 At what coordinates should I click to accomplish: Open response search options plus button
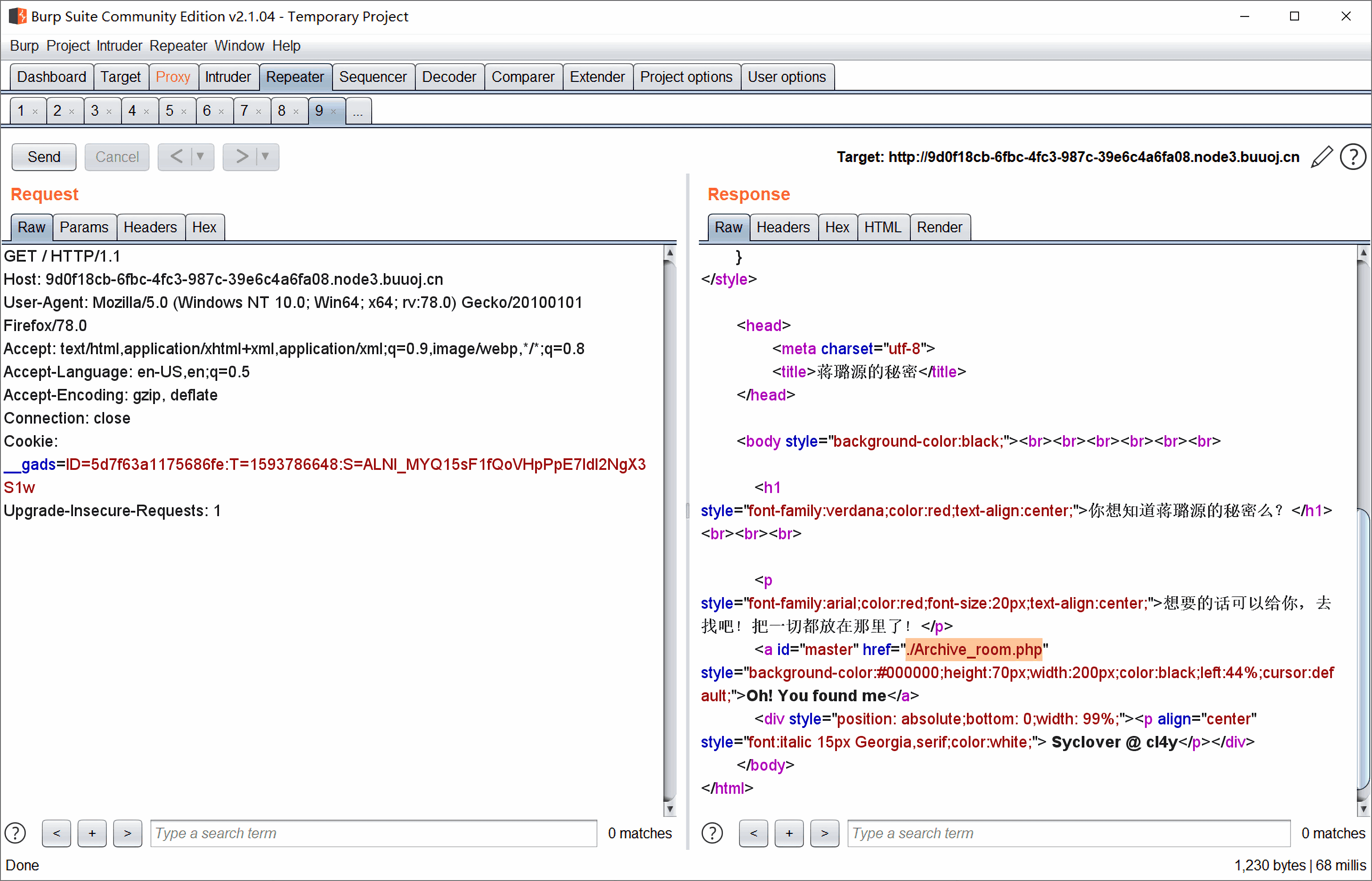789,833
